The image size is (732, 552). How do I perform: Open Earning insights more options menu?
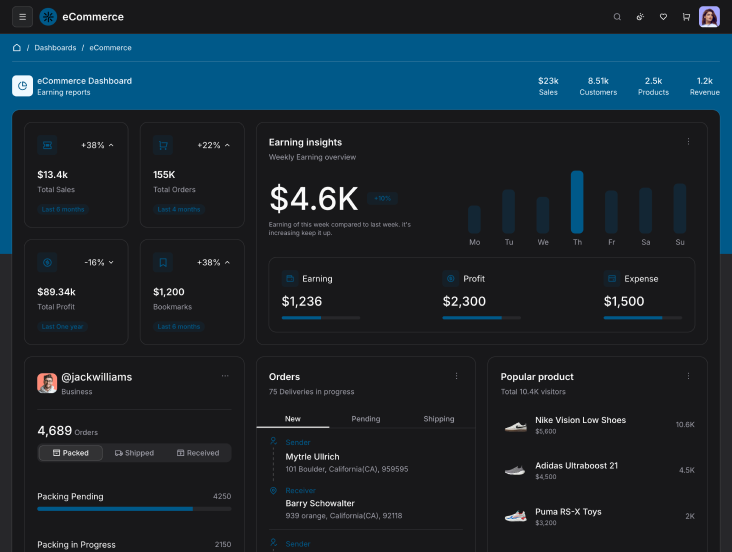click(688, 142)
